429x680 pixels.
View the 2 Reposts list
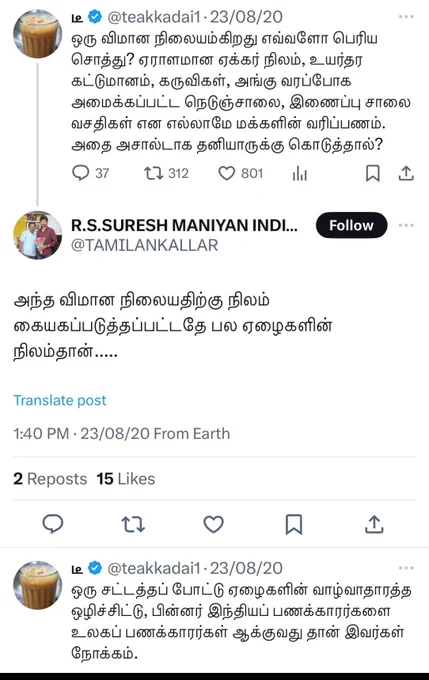[50, 479]
